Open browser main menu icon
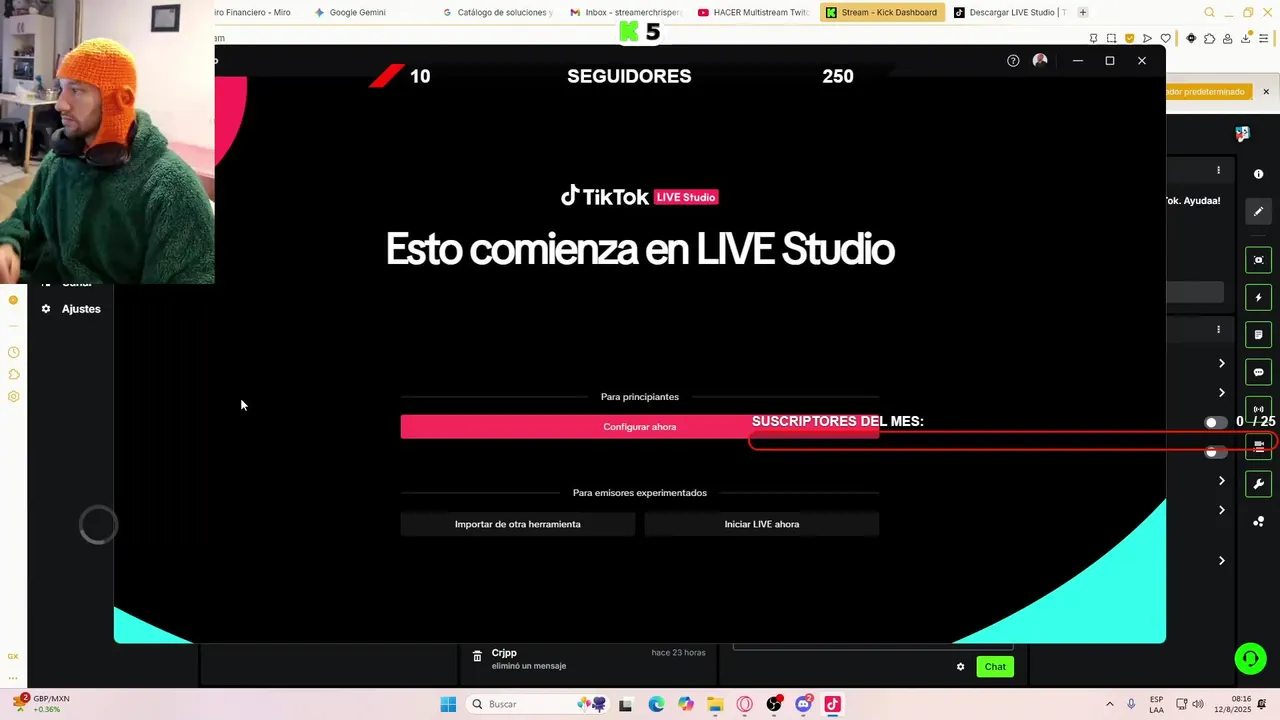The height and width of the screenshot is (720, 1280). pyautogui.click(x=1265, y=38)
